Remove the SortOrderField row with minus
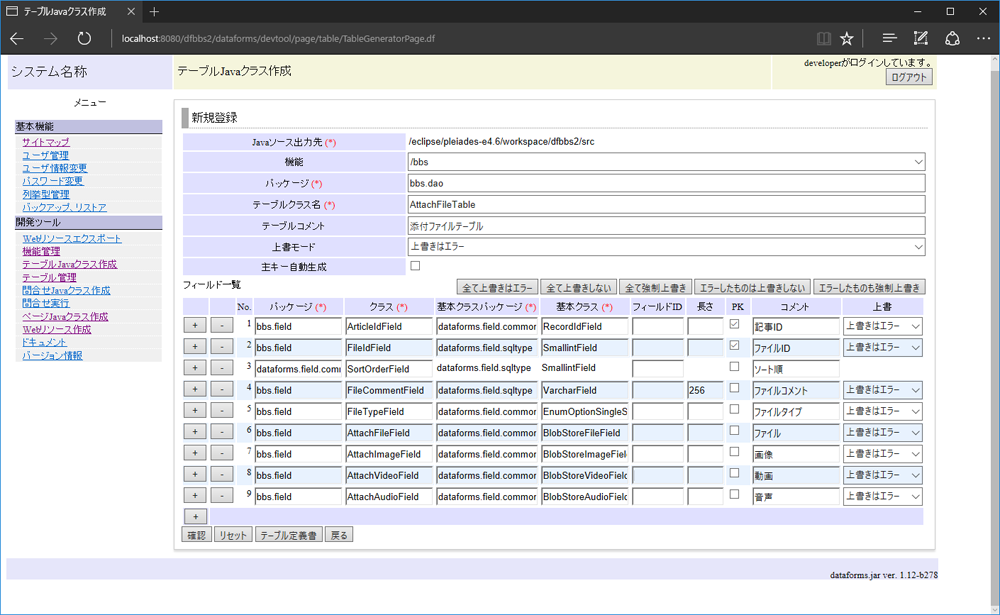This screenshot has height=615, width=1000. coord(221,368)
